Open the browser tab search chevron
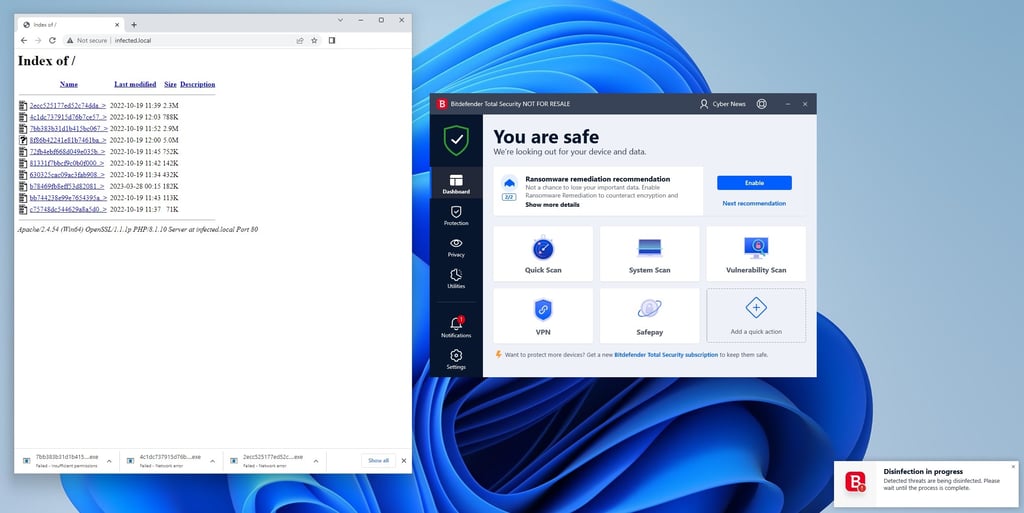This screenshot has width=1024, height=513. click(340, 20)
